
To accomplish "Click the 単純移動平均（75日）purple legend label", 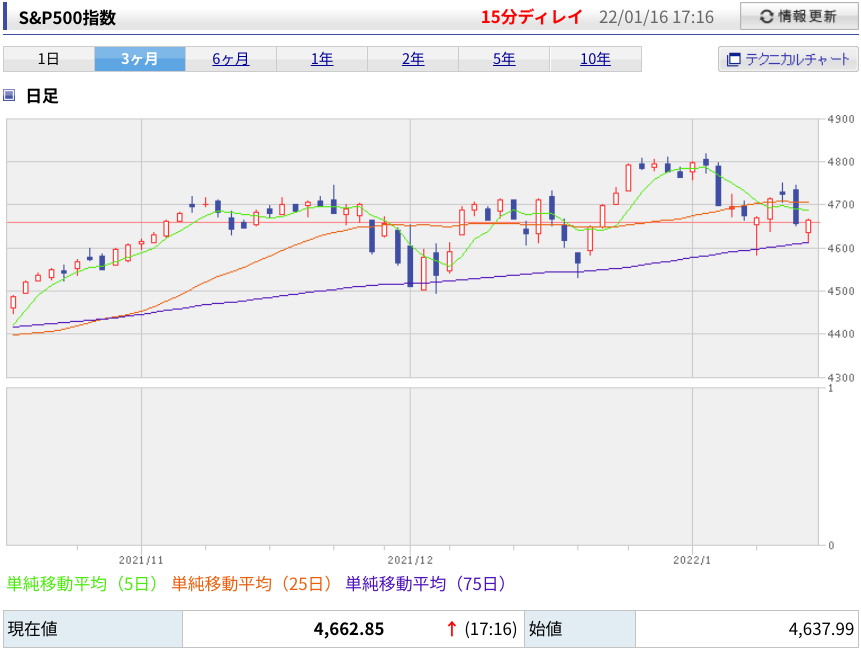I will [426, 583].
